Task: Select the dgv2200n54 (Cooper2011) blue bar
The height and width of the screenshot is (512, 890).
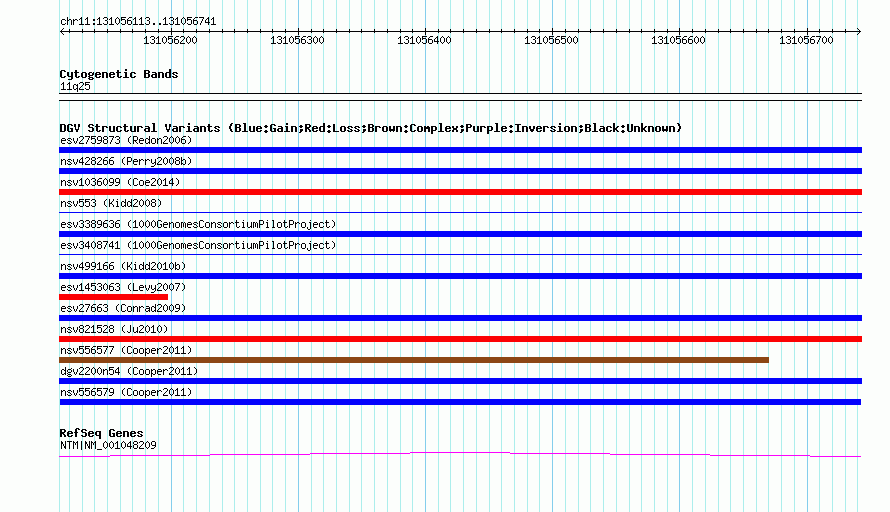Action: point(460,381)
